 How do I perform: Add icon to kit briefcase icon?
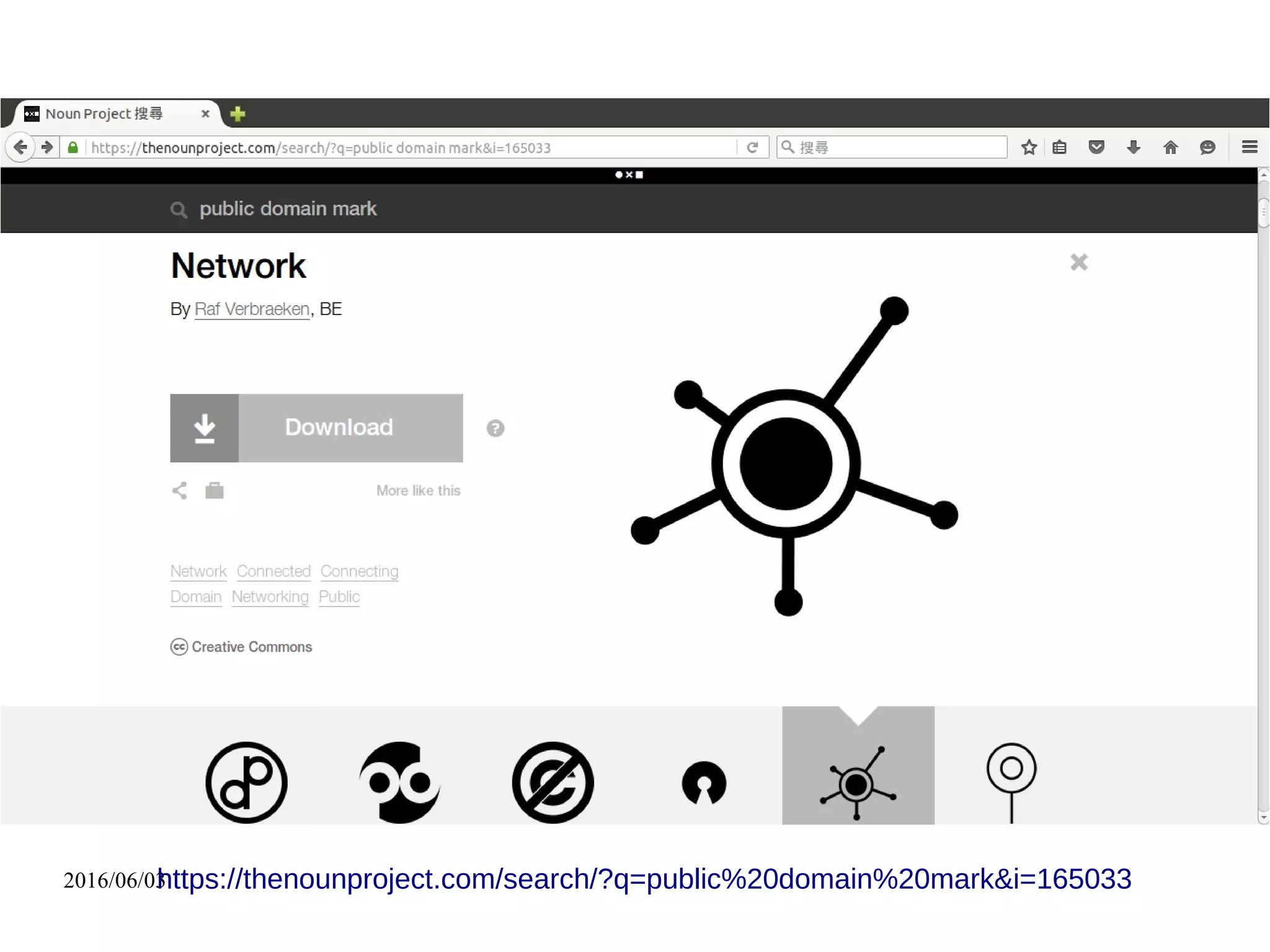click(215, 491)
